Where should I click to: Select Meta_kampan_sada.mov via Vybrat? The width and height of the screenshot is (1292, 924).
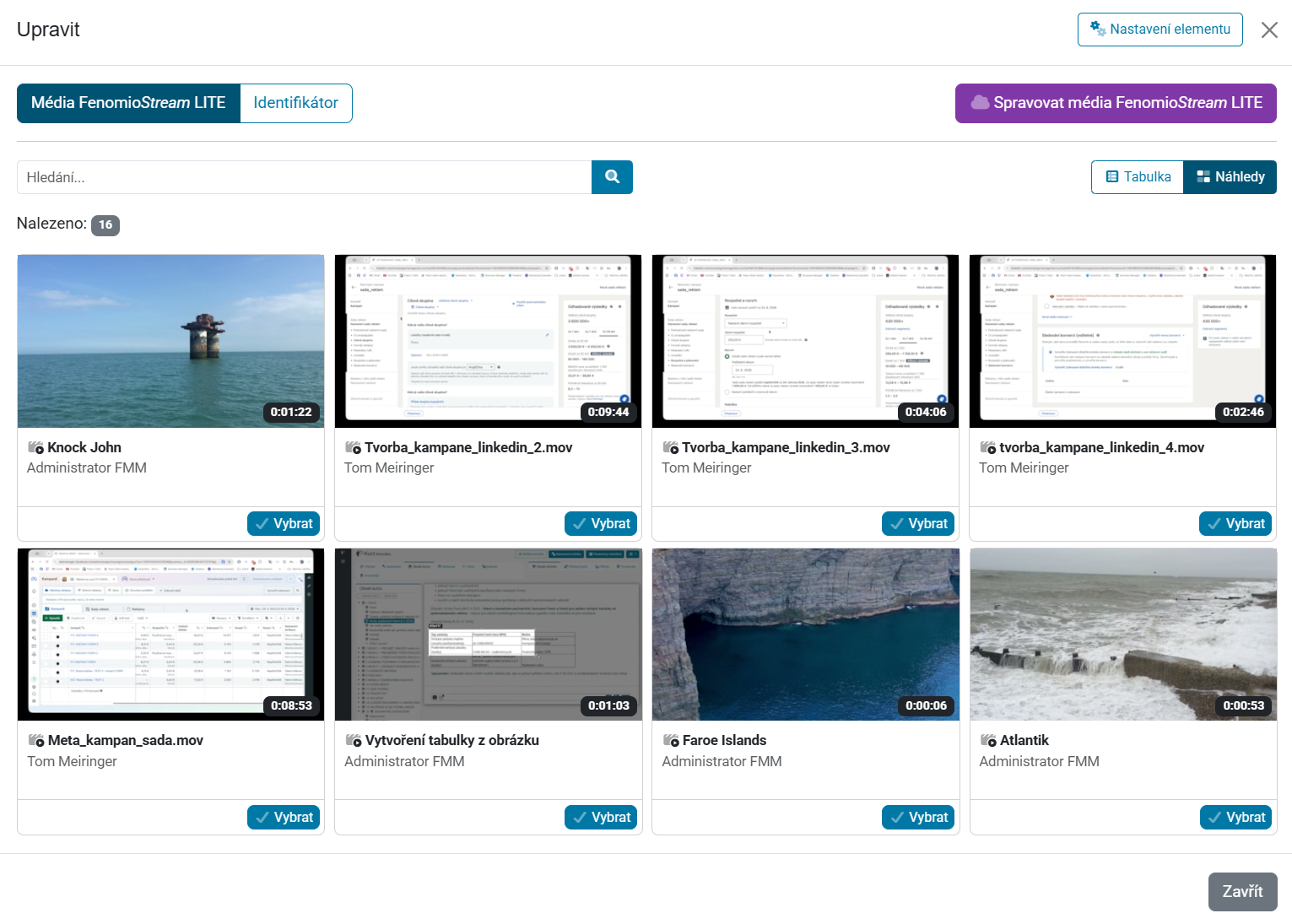[284, 818]
